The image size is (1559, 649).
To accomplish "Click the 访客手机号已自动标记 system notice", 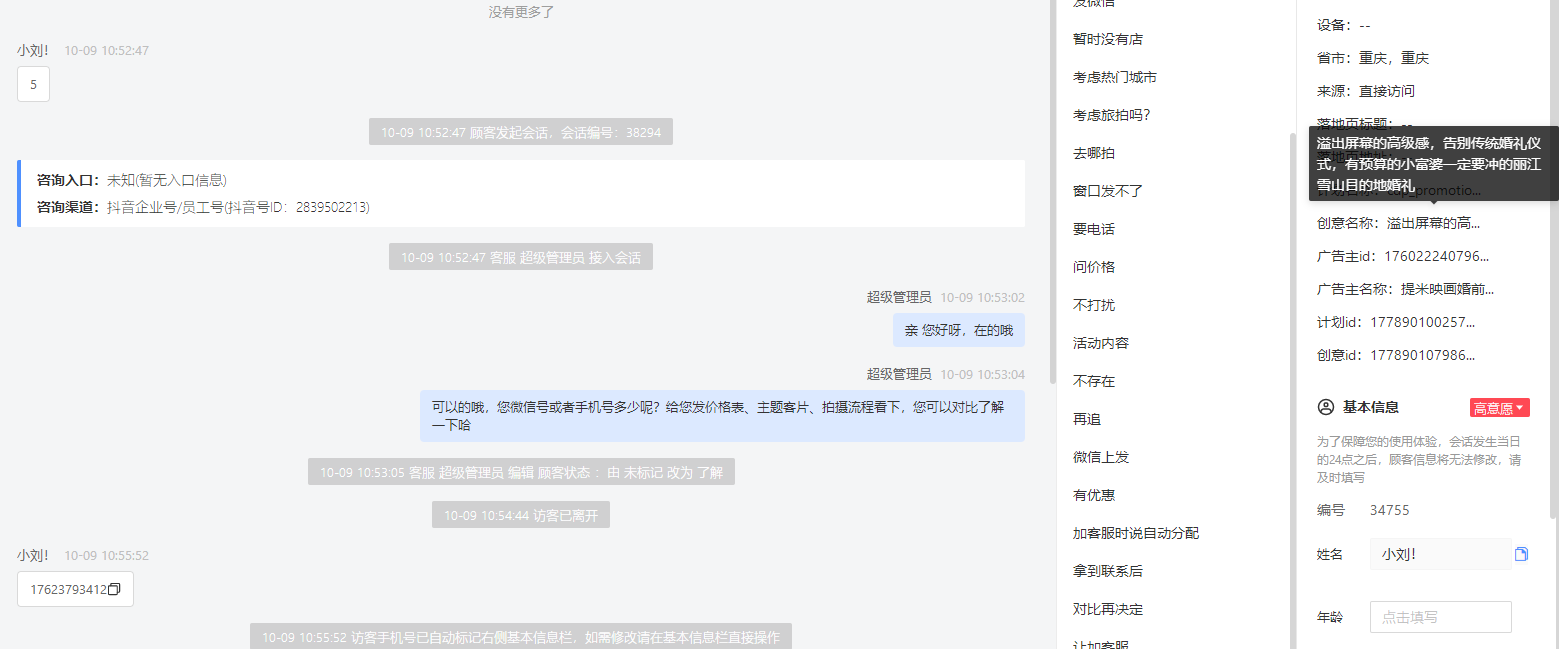I will coord(521,637).
